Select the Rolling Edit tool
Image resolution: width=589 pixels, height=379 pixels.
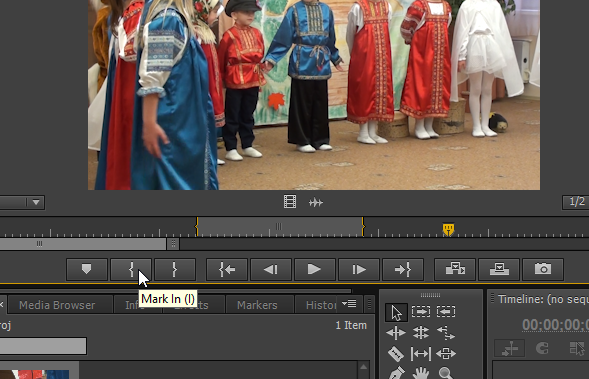(x=421, y=333)
